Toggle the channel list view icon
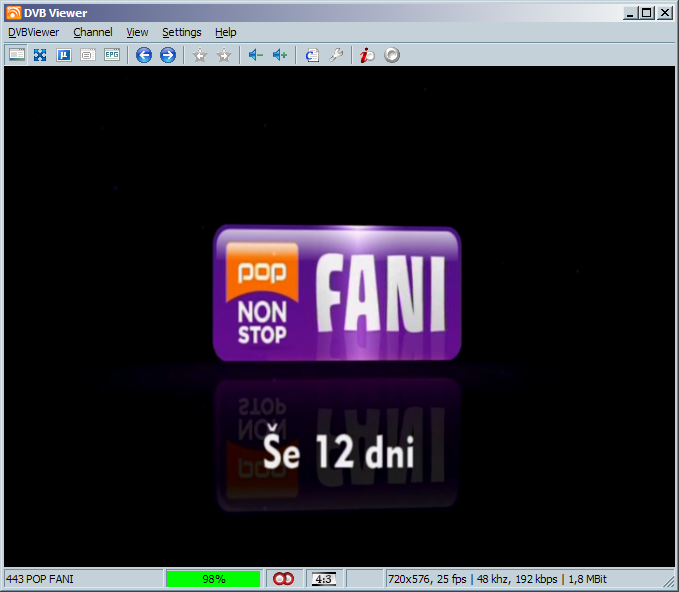 17,55
